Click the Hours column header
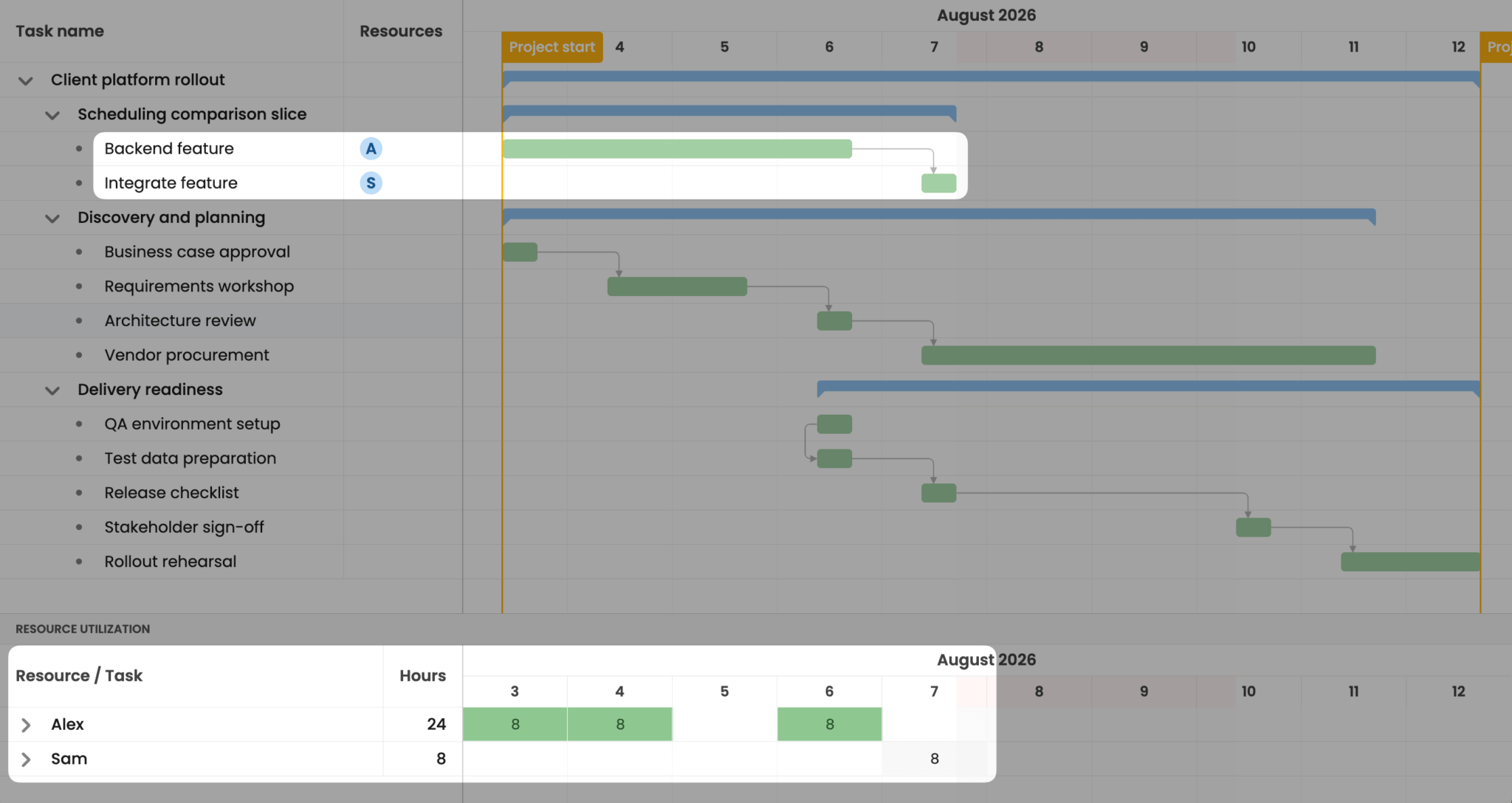The height and width of the screenshot is (803, 1512). click(x=422, y=675)
